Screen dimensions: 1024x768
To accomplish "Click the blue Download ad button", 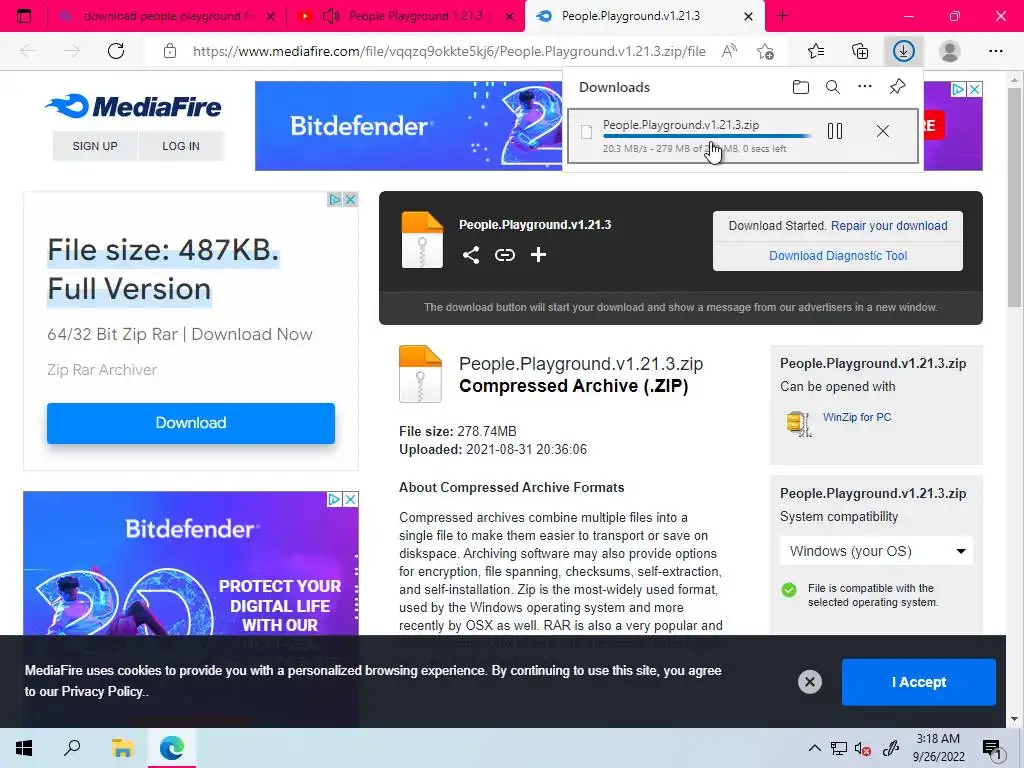I will [x=191, y=423].
